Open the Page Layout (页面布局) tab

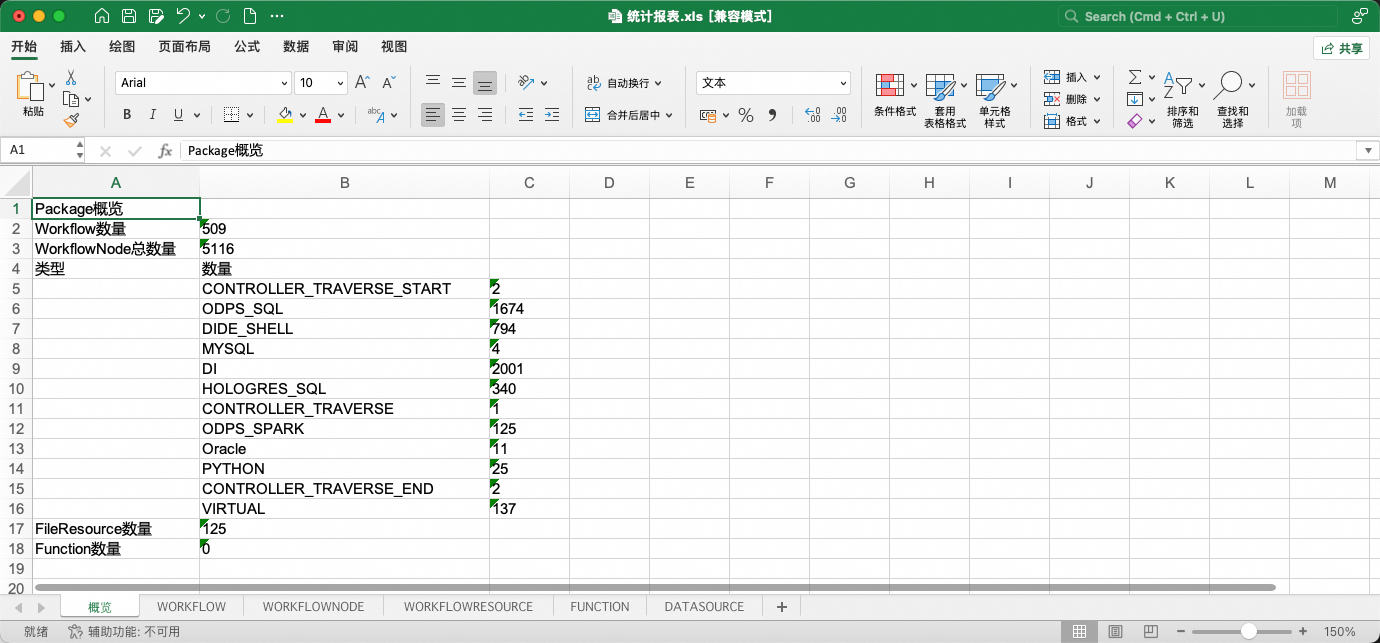[x=184, y=46]
